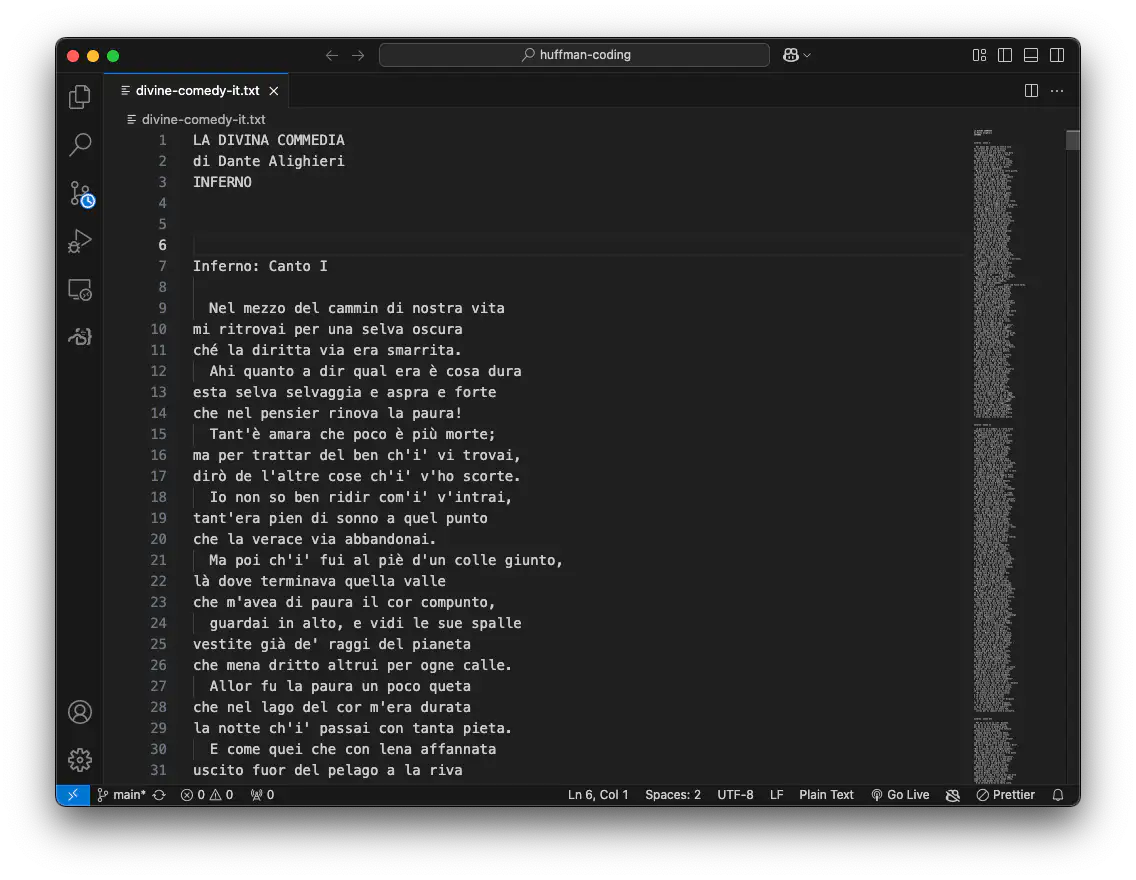Start Go Live server
Viewport: 1136px width, 880px height.
(901, 795)
